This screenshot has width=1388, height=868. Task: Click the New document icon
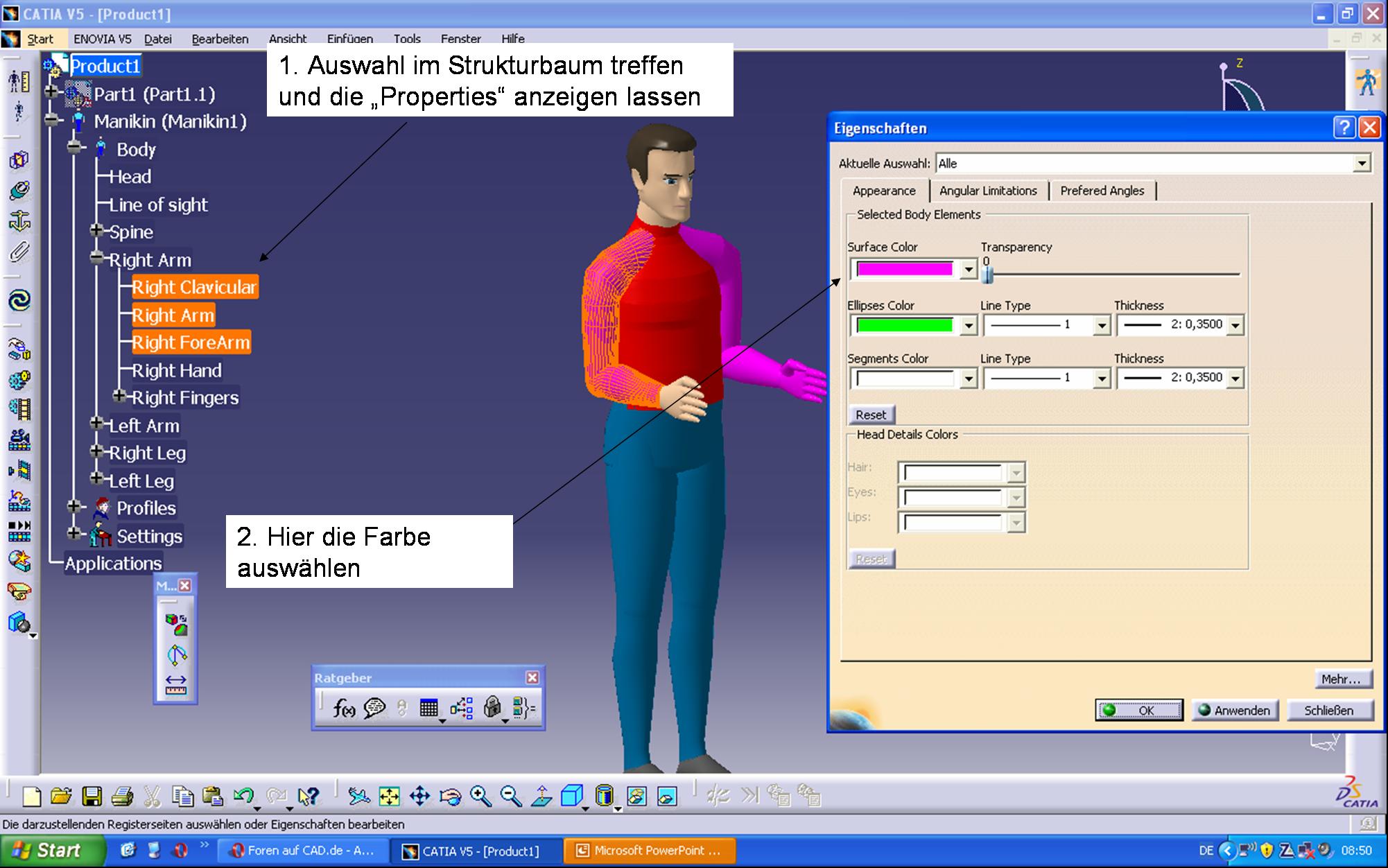tap(31, 797)
